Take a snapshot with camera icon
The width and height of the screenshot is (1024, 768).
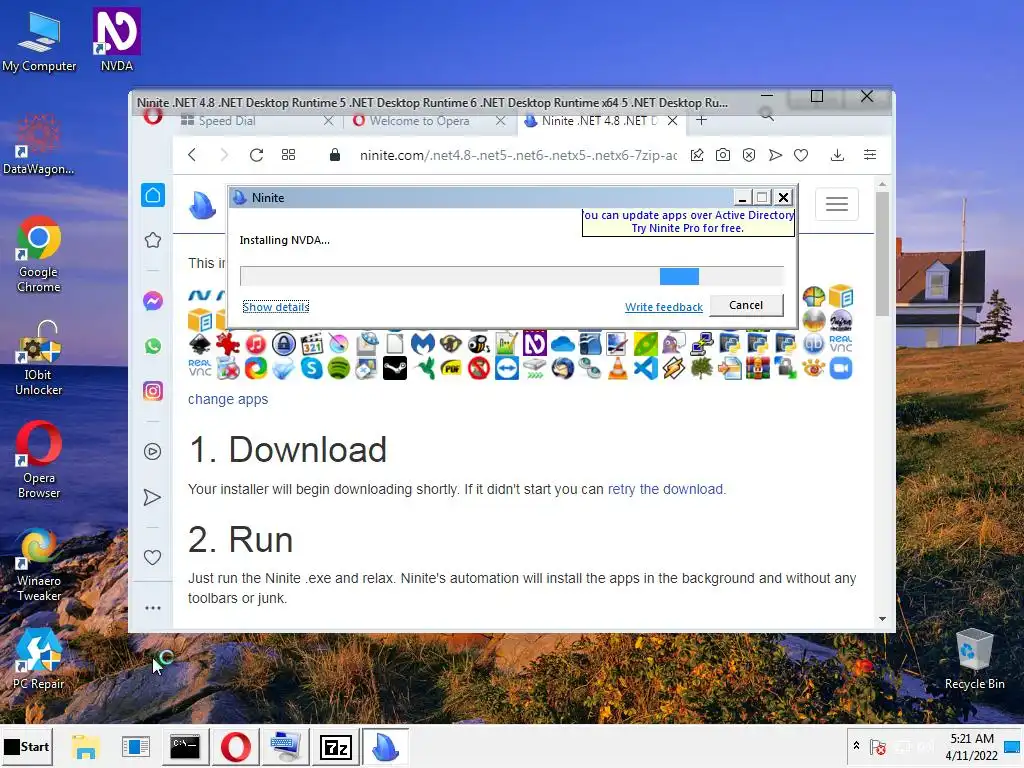(x=723, y=155)
